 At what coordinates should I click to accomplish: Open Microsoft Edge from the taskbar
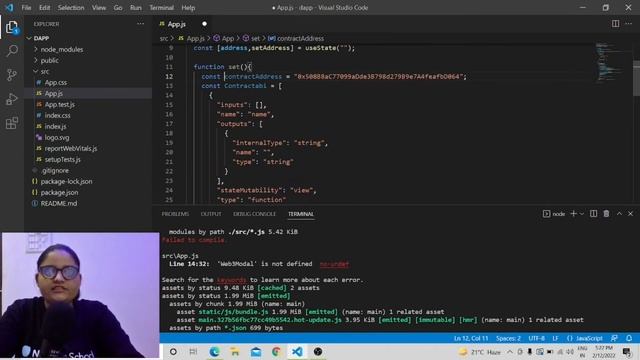214,352
